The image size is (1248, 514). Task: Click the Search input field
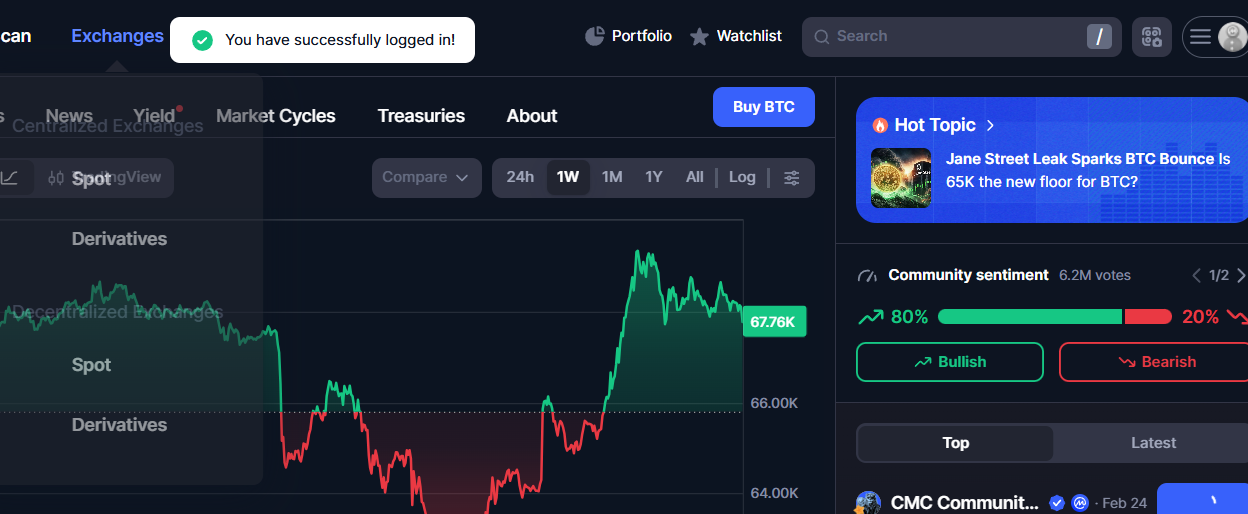coord(950,37)
